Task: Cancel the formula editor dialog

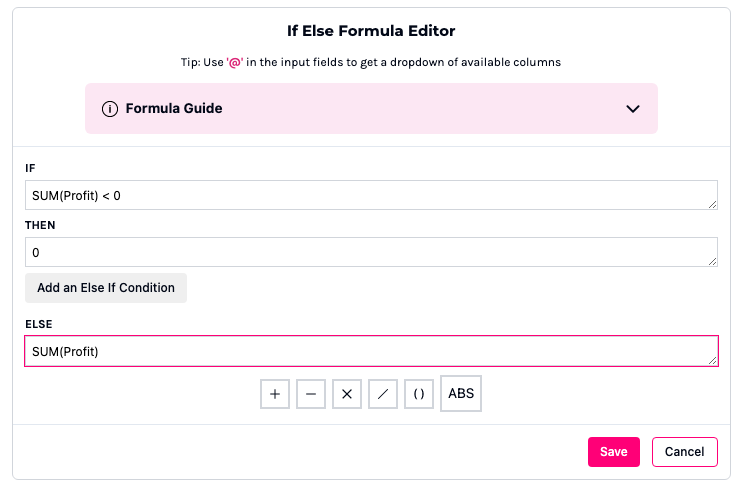Action: point(685,452)
